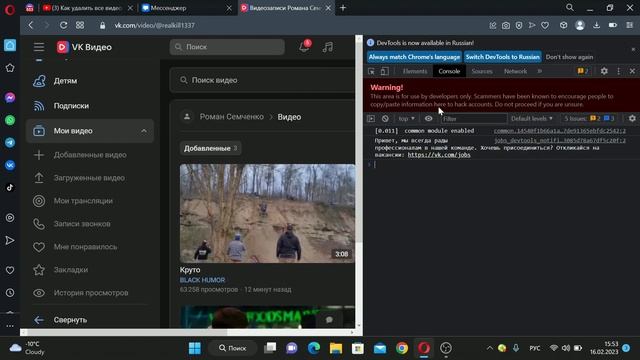Open console settings gear
640x360 pixels.
pyautogui.click(x=632, y=119)
